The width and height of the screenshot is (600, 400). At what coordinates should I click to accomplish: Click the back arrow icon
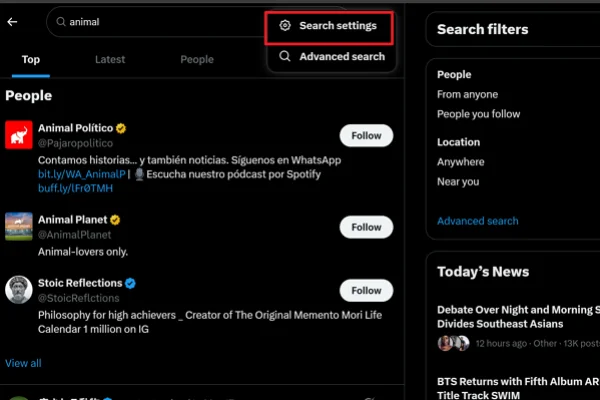pos(12,22)
